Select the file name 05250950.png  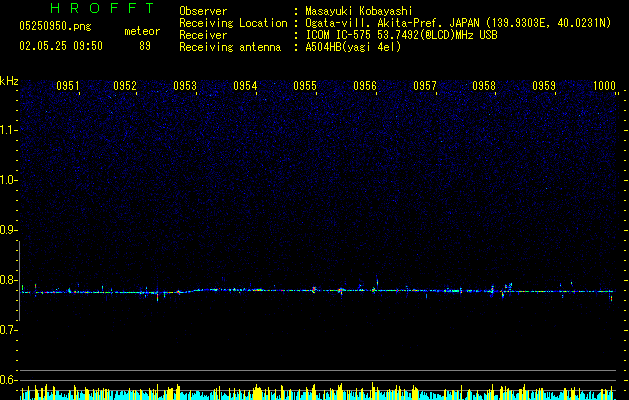pos(55,26)
